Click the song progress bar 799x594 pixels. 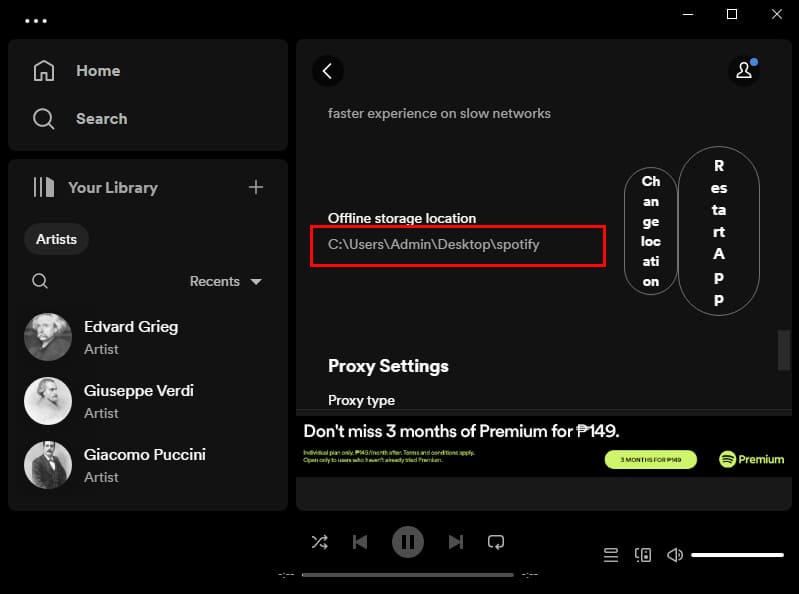[408, 575]
